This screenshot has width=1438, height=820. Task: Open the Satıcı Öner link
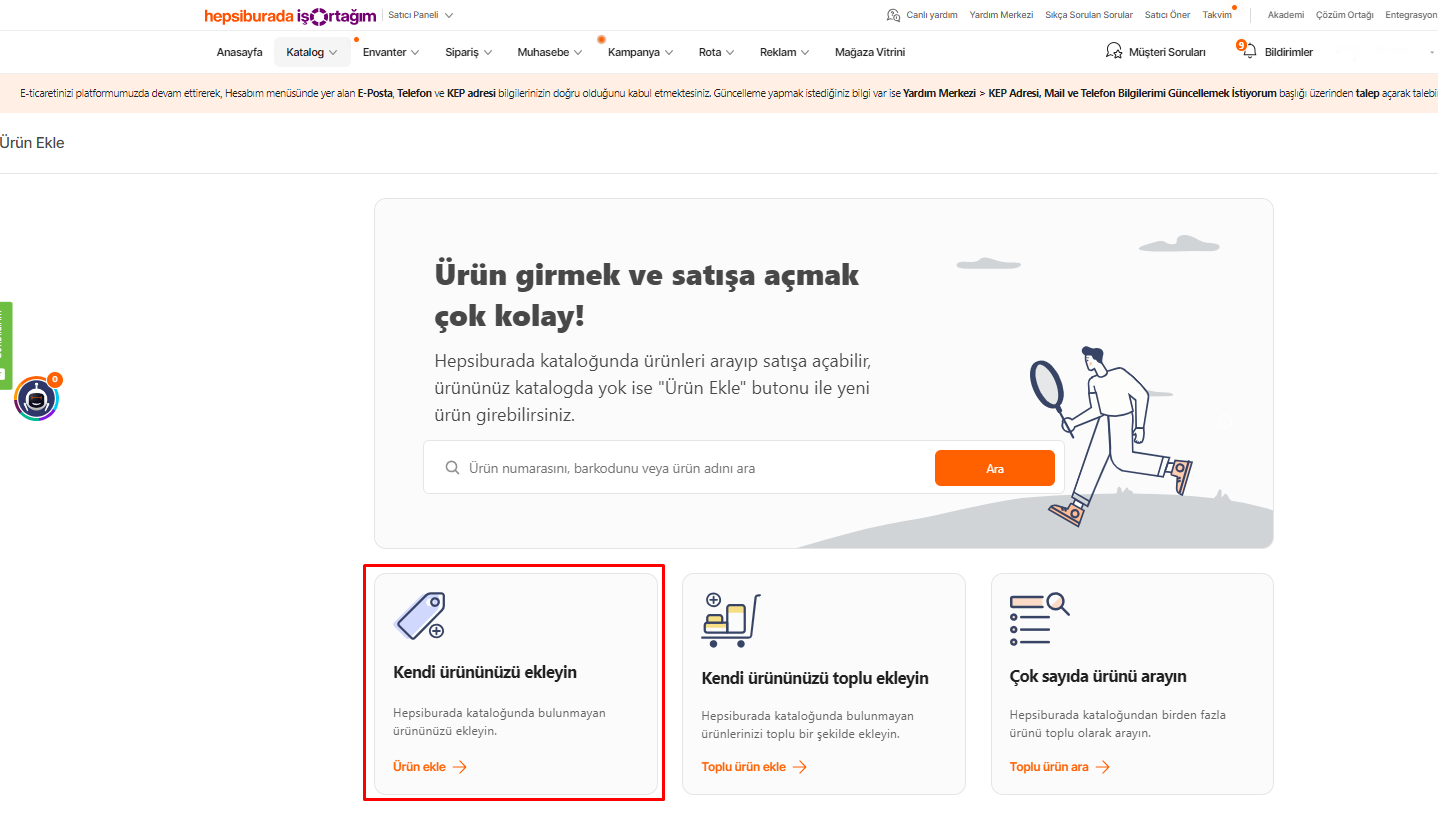(x=1167, y=15)
